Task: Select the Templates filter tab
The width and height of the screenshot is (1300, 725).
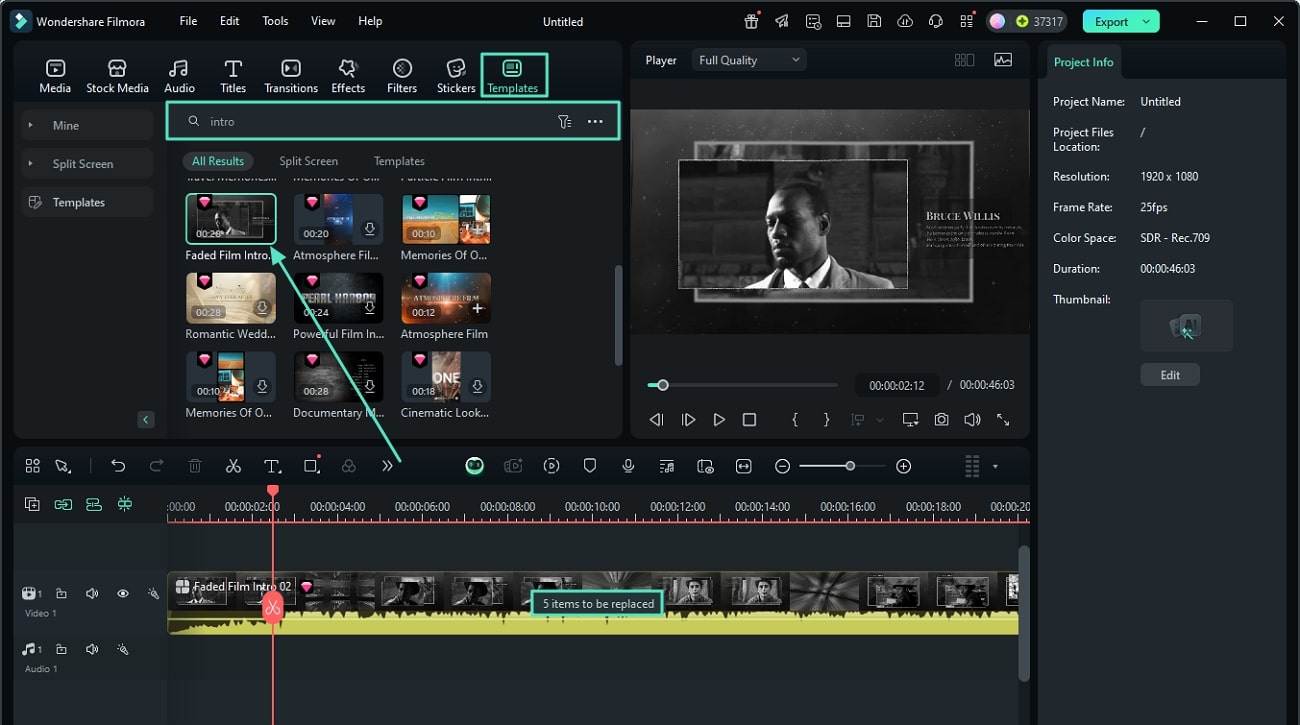Action: [399, 161]
